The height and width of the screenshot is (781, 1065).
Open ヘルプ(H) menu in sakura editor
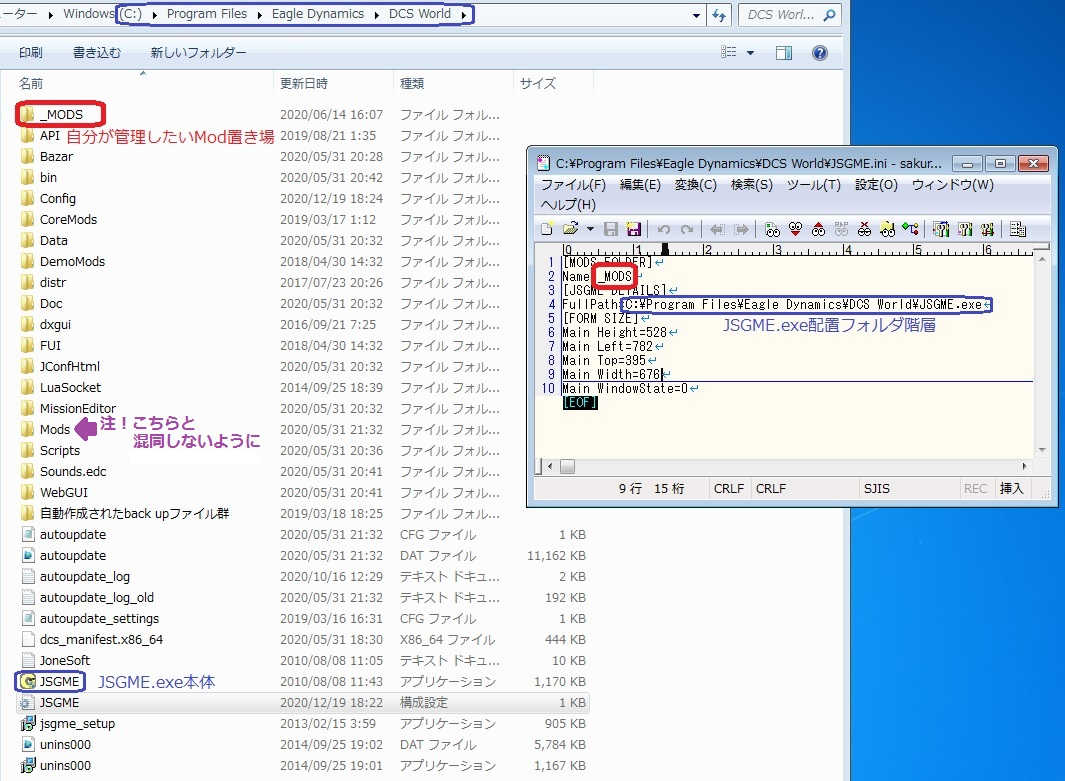568,204
